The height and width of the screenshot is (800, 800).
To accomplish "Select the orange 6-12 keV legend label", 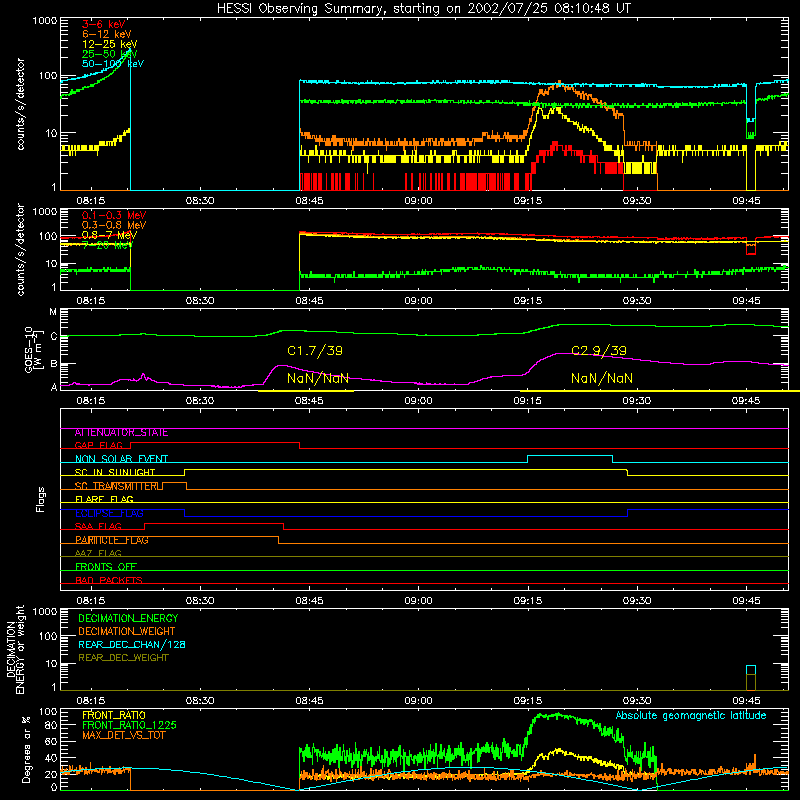I will click(x=107, y=34).
